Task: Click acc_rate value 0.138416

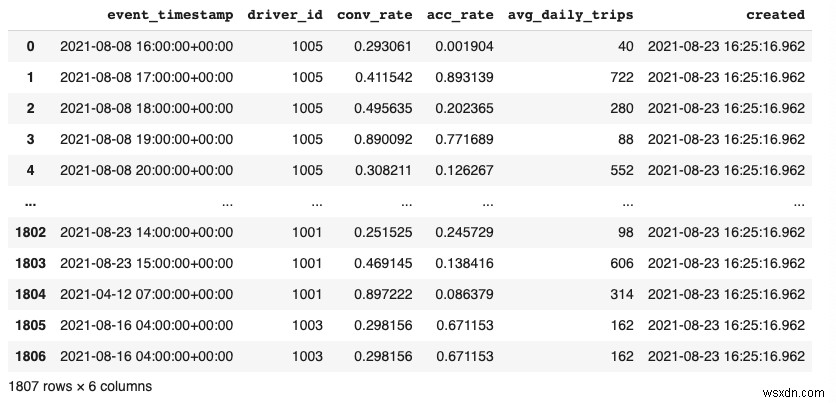Action: click(x=464, y=263)
